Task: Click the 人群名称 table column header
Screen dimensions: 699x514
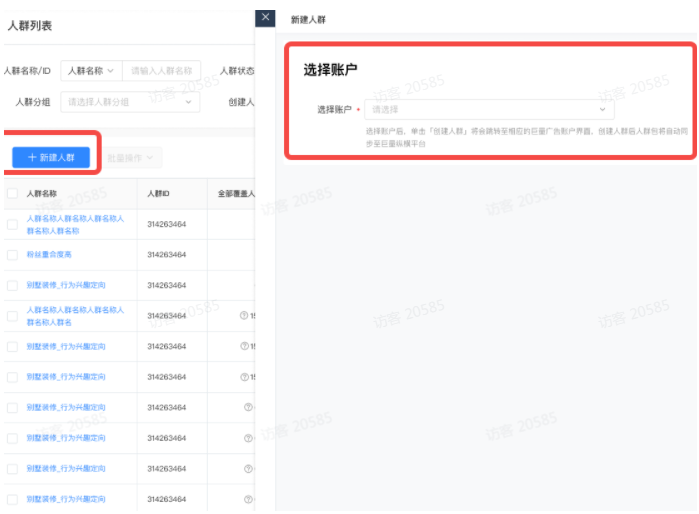Action: [41, 193]
